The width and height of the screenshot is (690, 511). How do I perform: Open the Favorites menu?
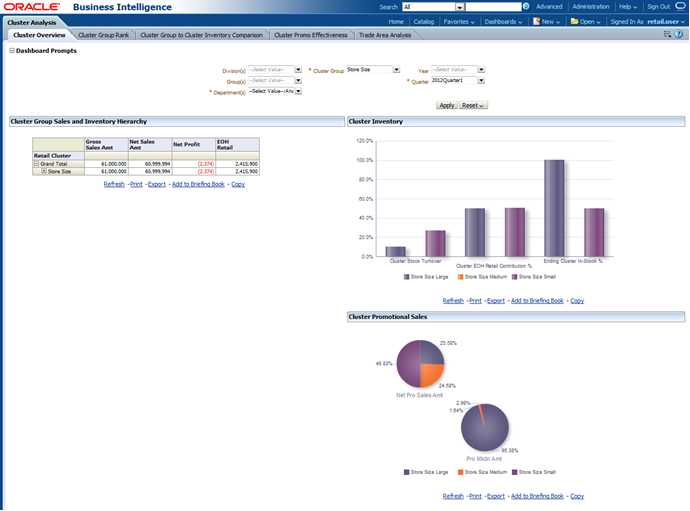tap(459, 22)
